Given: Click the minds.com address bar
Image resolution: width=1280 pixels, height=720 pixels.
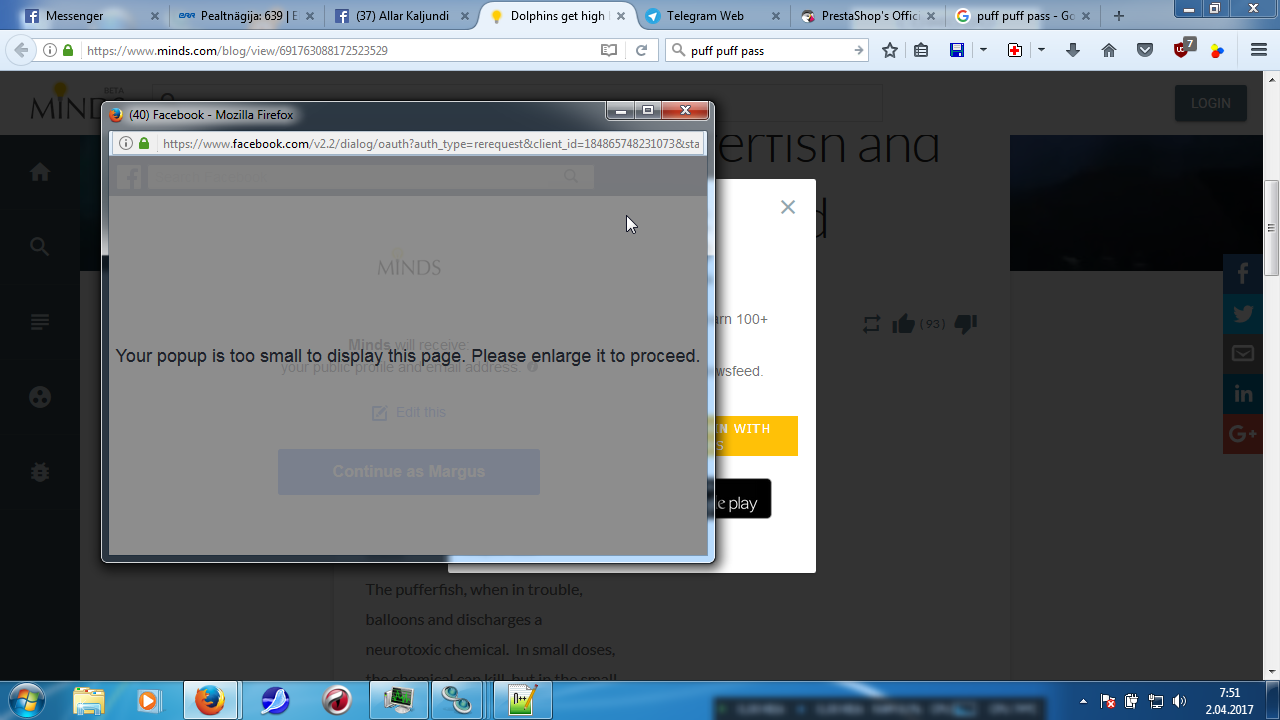Looking at the screenshot, I should 340,50.
